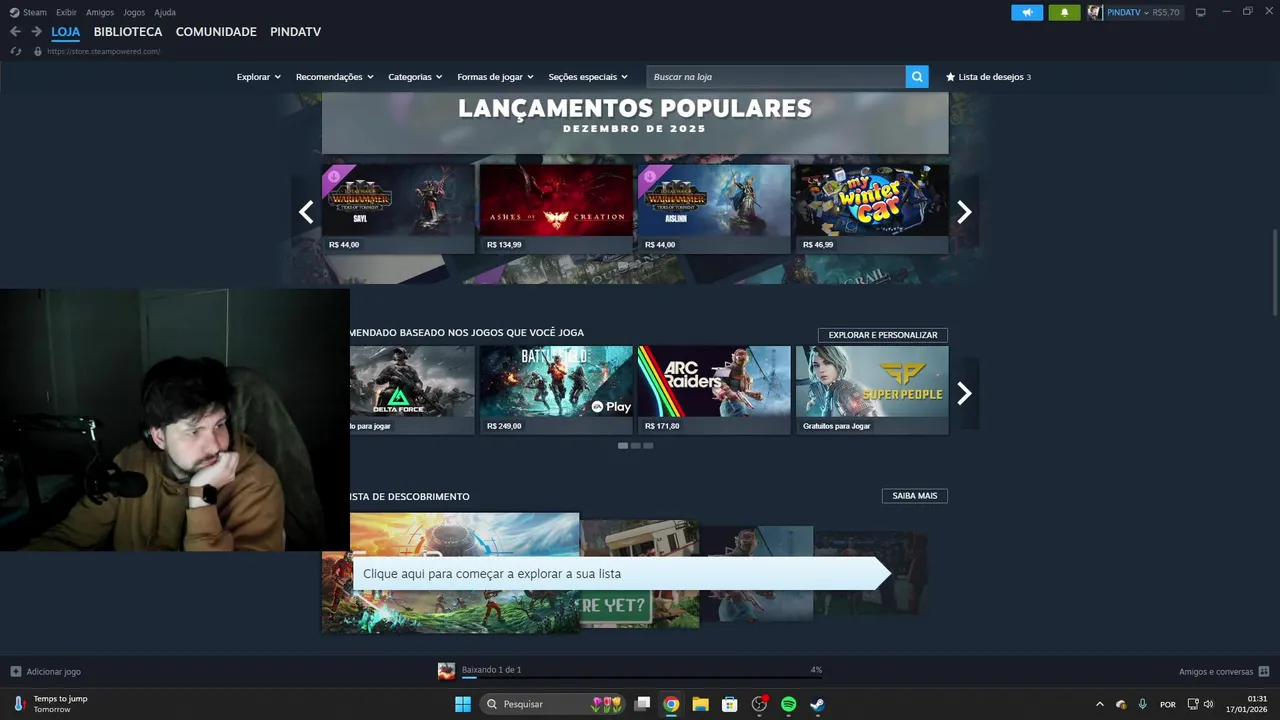1280x720 pixels.
Task: Open the Steam menu
Action: (x=34, y=12)
